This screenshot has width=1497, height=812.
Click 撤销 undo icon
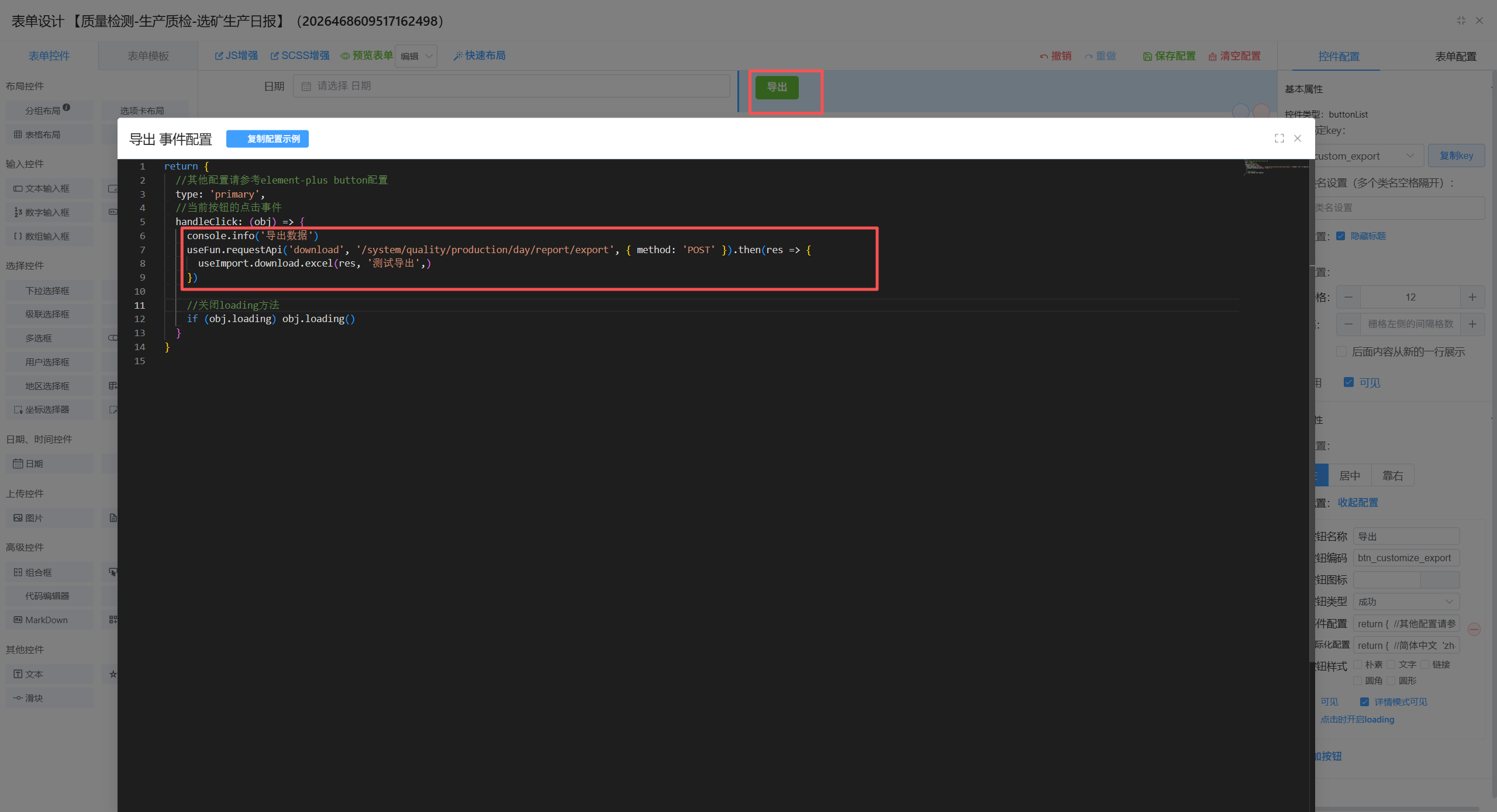pyautogui.click(x=1043, y=57)
